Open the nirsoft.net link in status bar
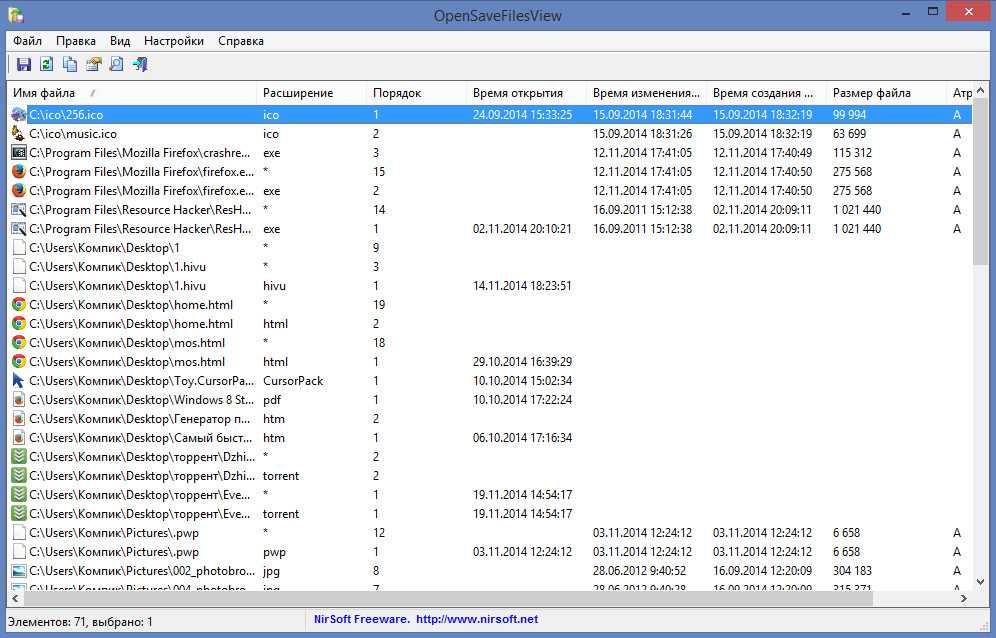 point(475,620)
